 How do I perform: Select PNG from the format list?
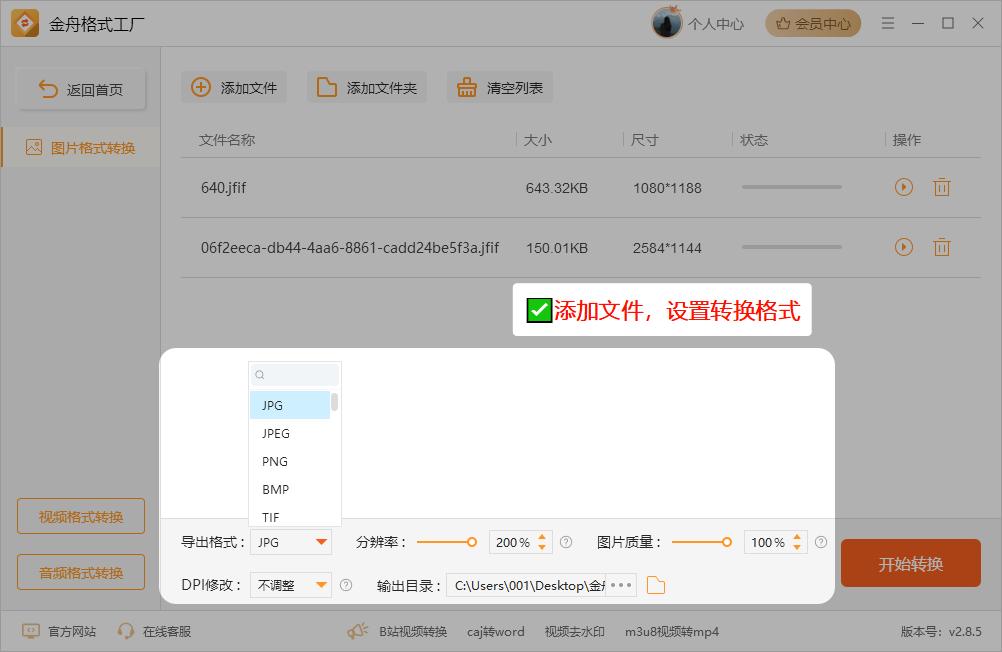click(275, 461)
